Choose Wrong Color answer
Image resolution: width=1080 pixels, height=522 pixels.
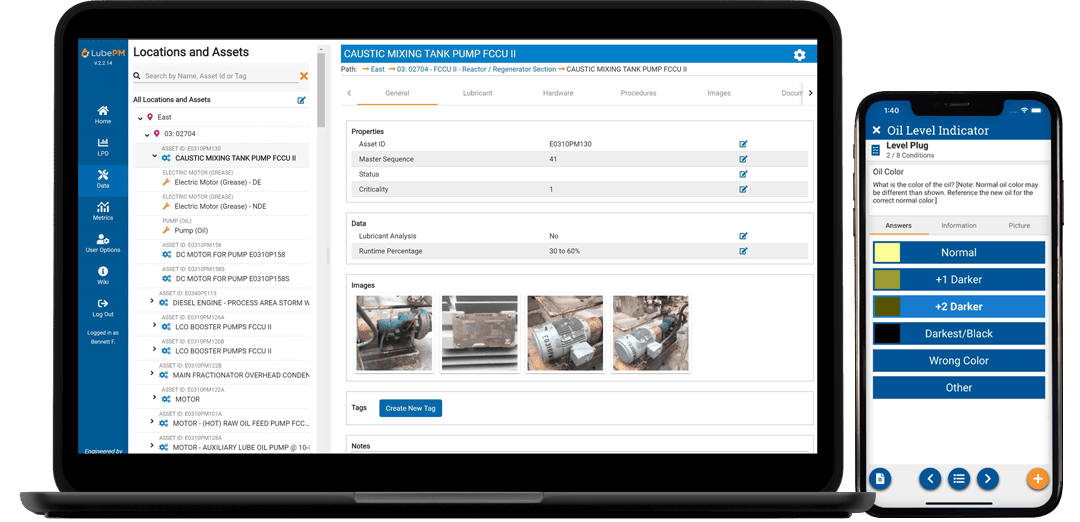(959, 360)
